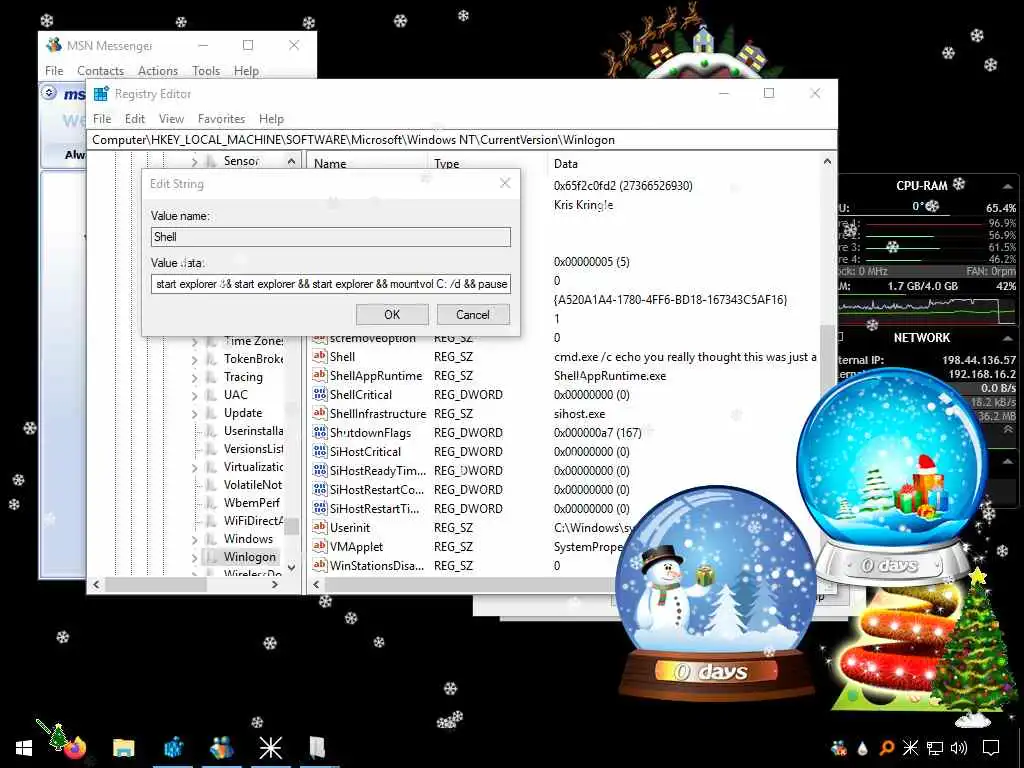
Task: Open the network tray icon
Action: [x=935, y=748]
